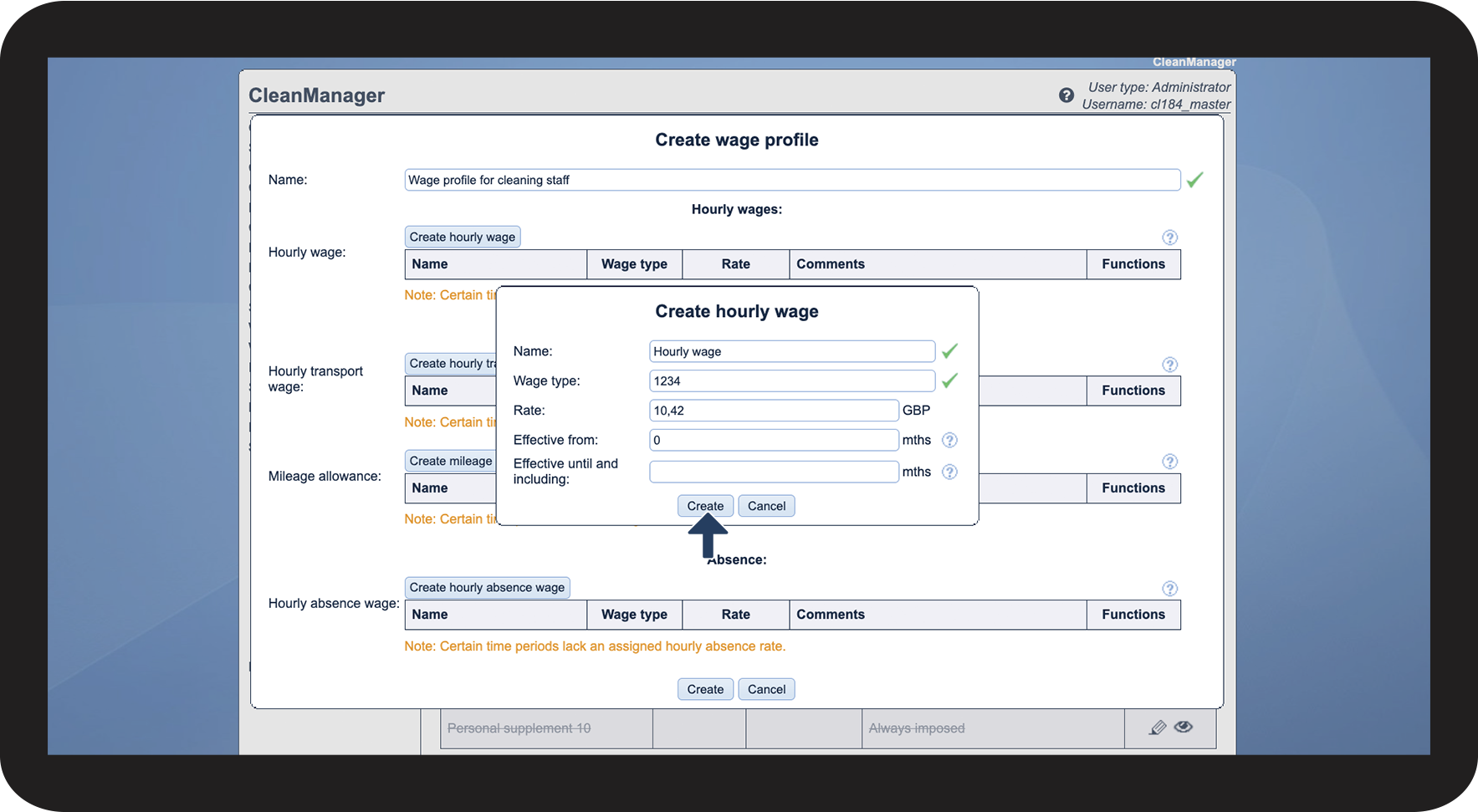The height and width of the screenshot is (812, 1478).
Task: Click the help icon beside Effective from
Action: point(949,440)
